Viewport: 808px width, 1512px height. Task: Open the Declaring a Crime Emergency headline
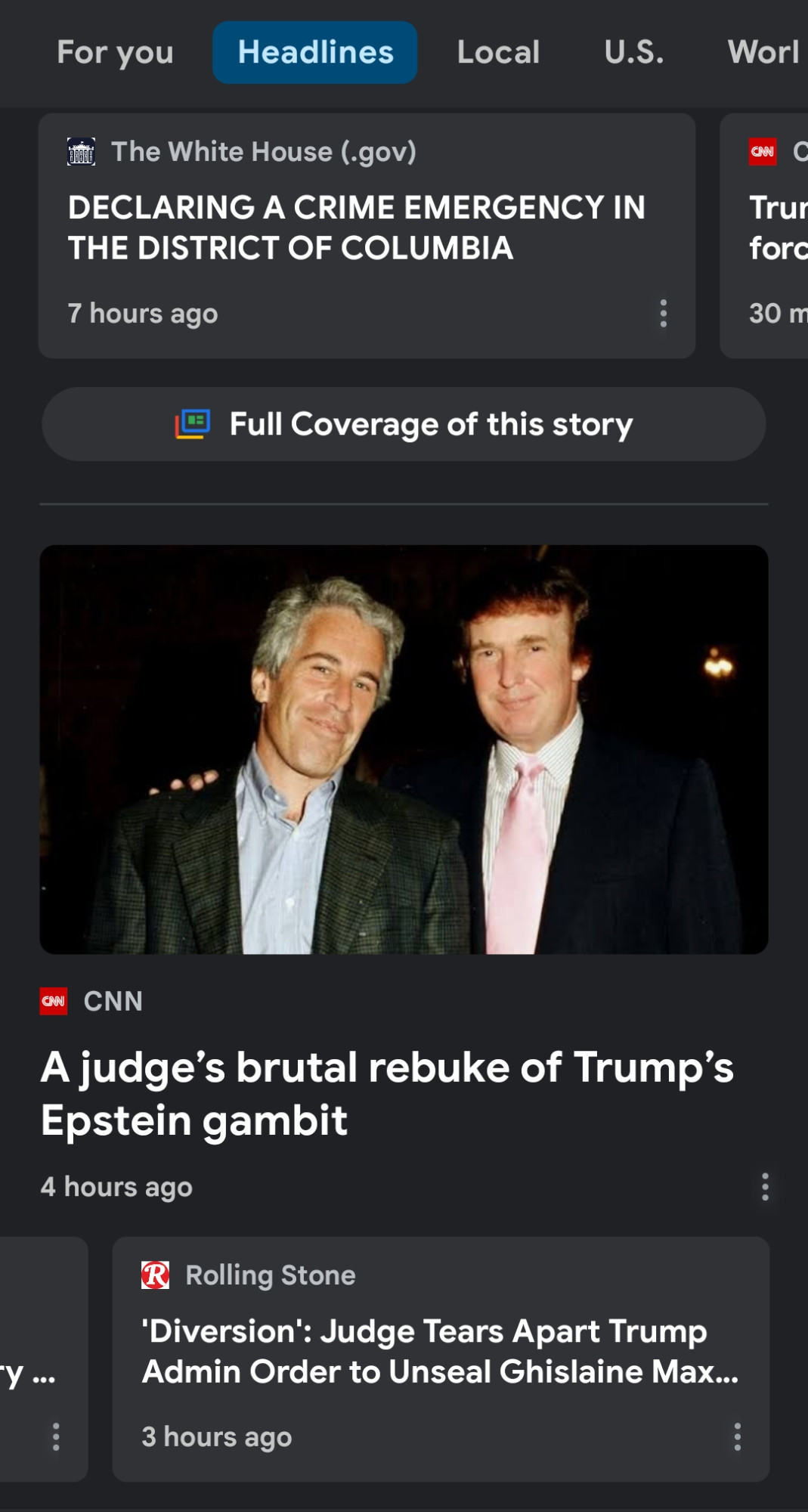pyautogui.click(x=356, y=228)
